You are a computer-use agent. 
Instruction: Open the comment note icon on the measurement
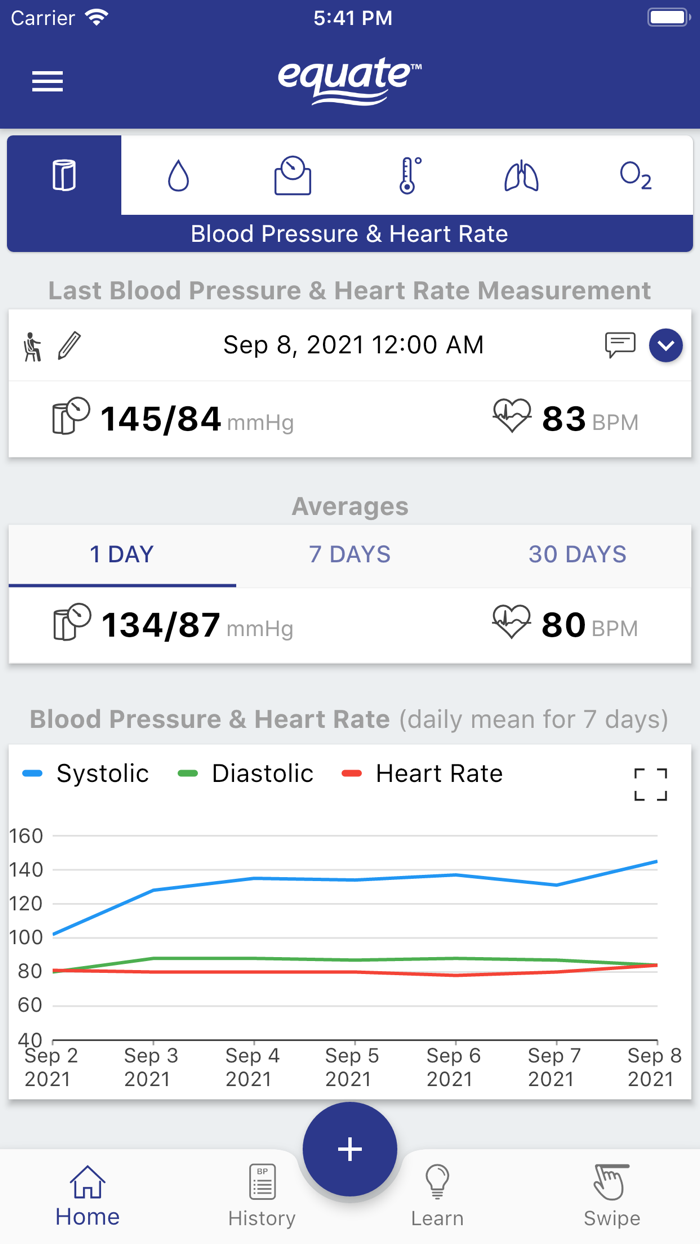click(620, 343)
